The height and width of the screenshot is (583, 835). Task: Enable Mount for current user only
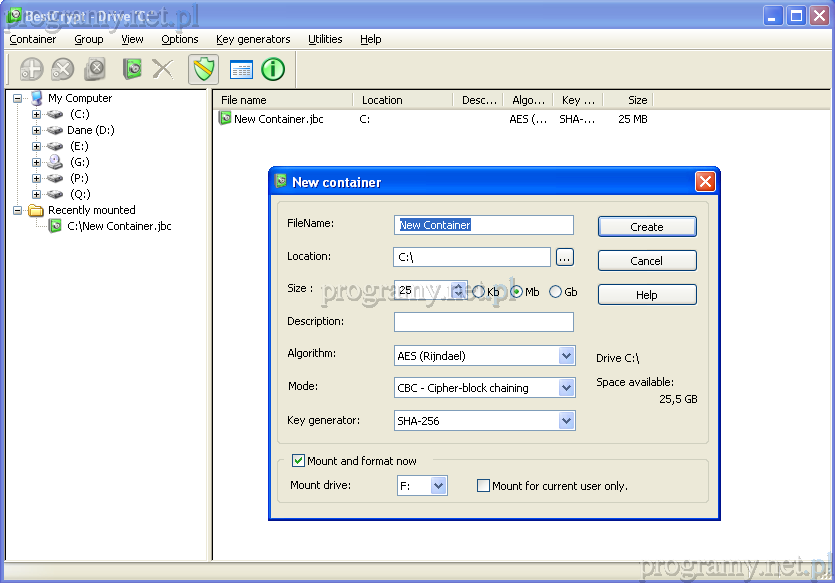(484, 486)
